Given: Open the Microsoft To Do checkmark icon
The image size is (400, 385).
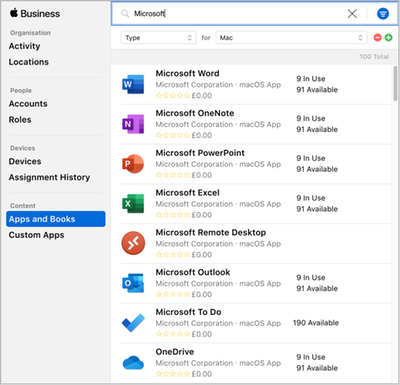Looking at the screenshot, I should 133,323.
